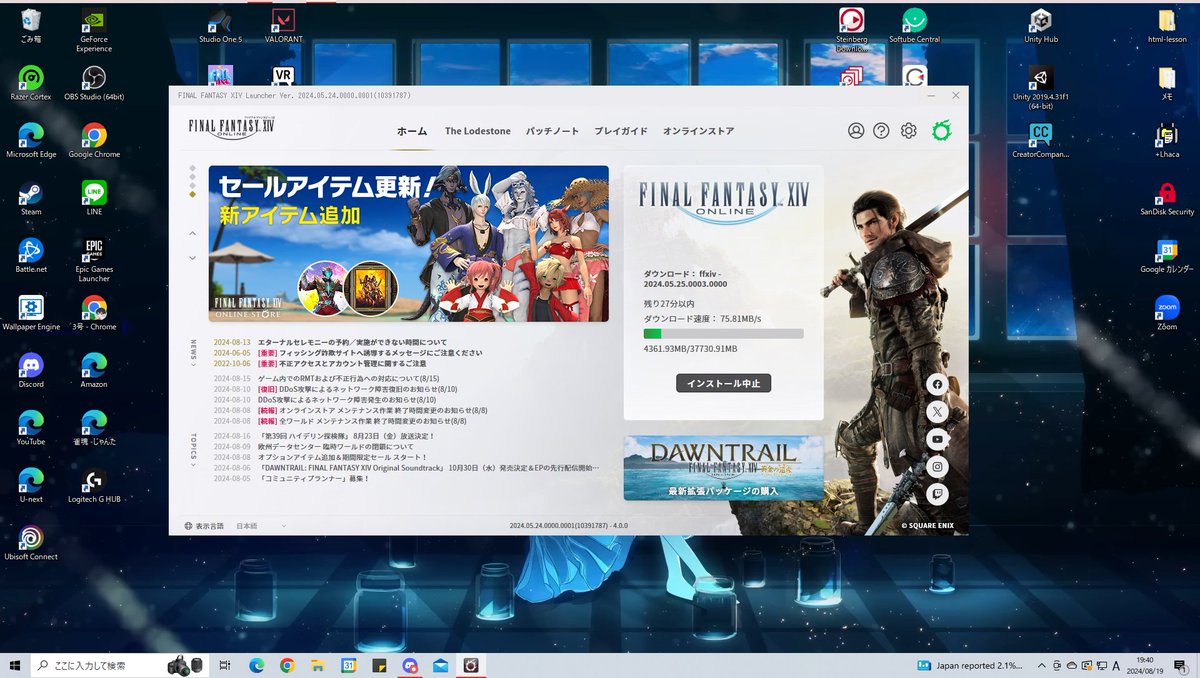
Task: Open the html-lesson folder on desktop
Action: click(x=1167, y=25)
